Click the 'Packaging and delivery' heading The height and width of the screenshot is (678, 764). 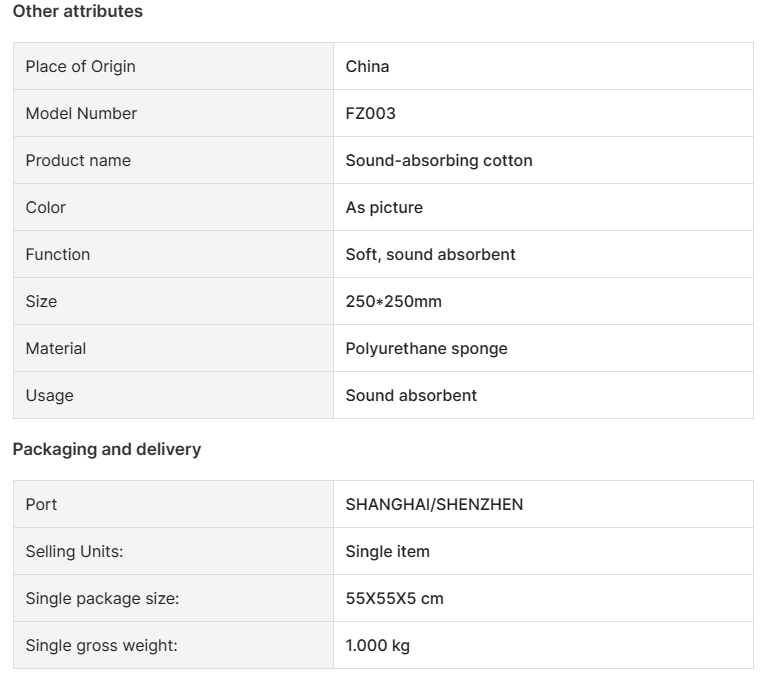coord(107,449)
